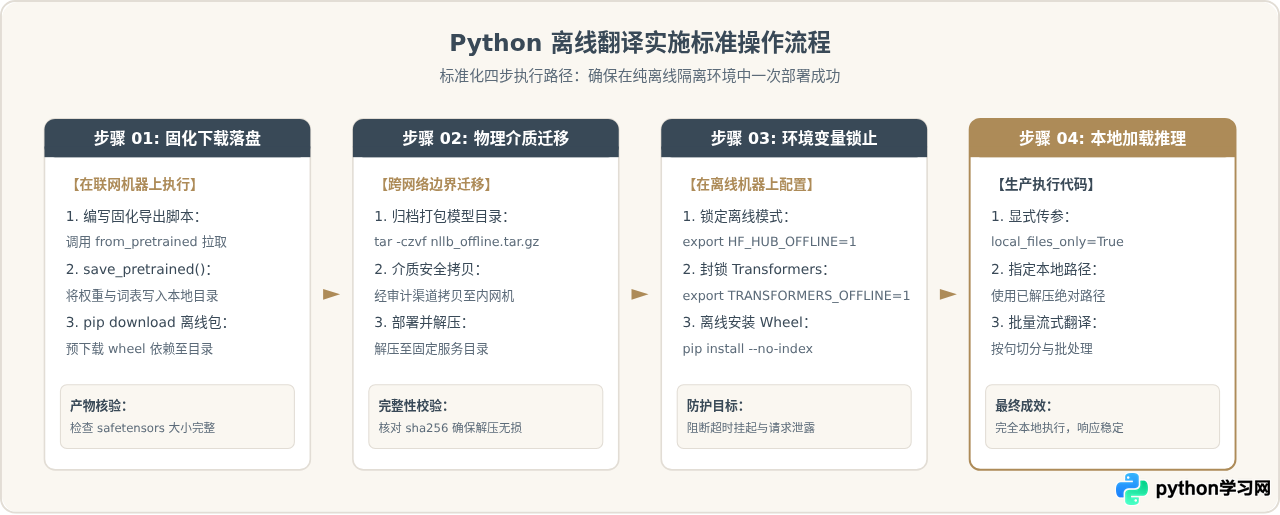Click the text "将权重与词表写入本地目录"

point(142,295)
